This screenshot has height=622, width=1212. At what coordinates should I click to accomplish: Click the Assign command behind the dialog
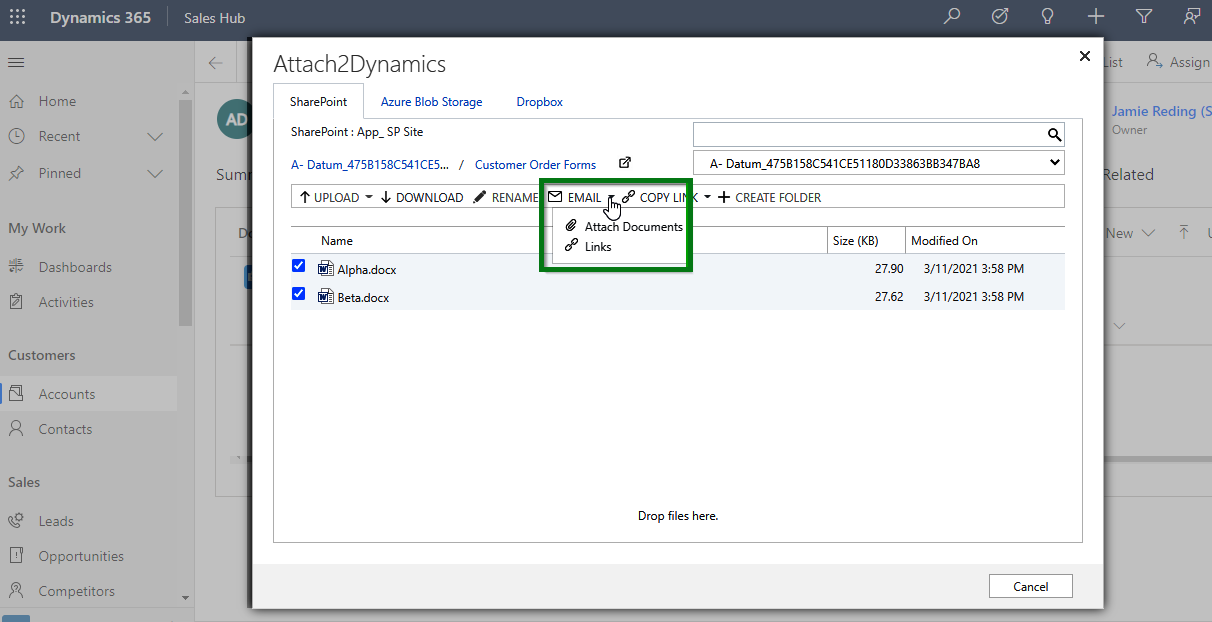1179,62
